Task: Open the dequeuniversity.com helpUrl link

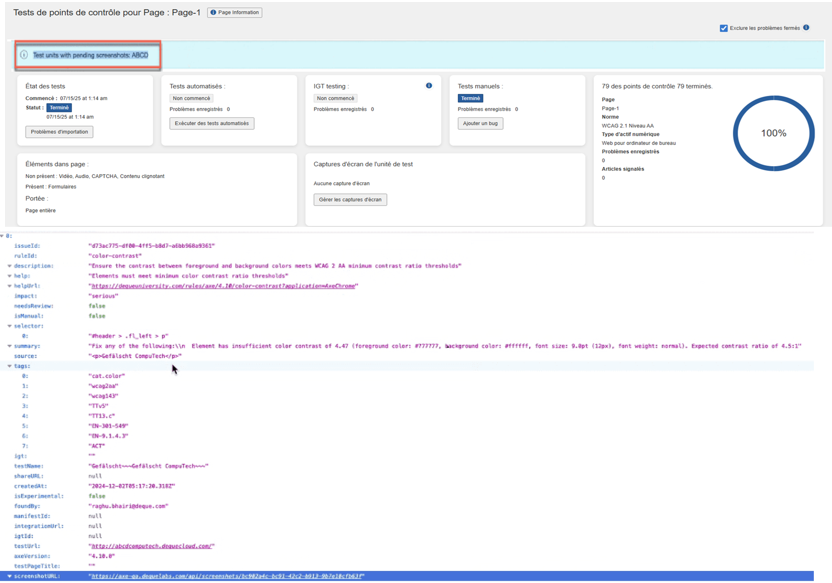Action: point(223,286)
